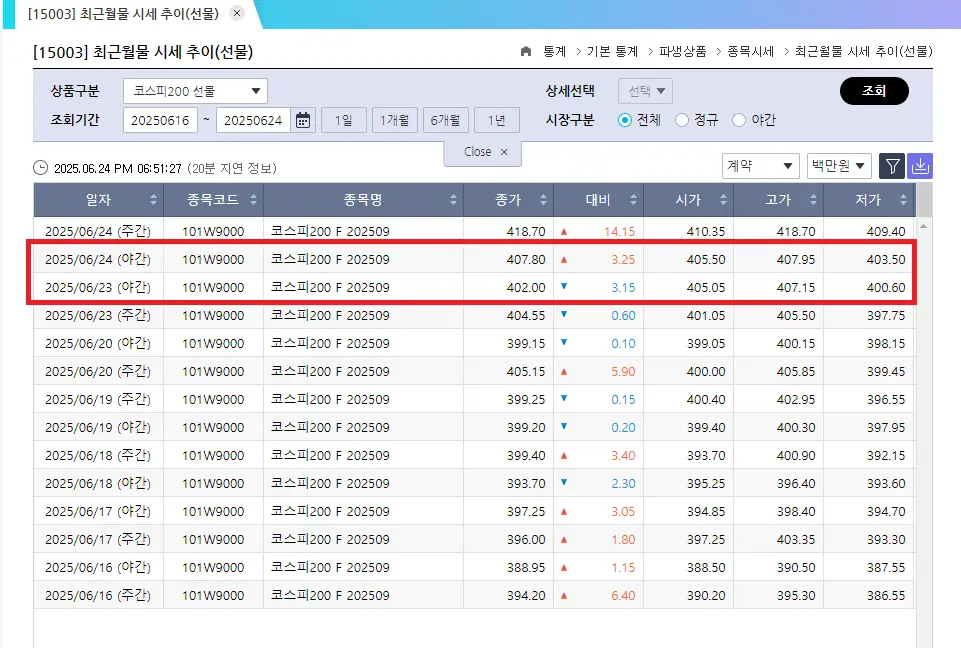The width and height of the screenshot is (961, 648).
Task: Click end date field 20250624
Action: 253,120
